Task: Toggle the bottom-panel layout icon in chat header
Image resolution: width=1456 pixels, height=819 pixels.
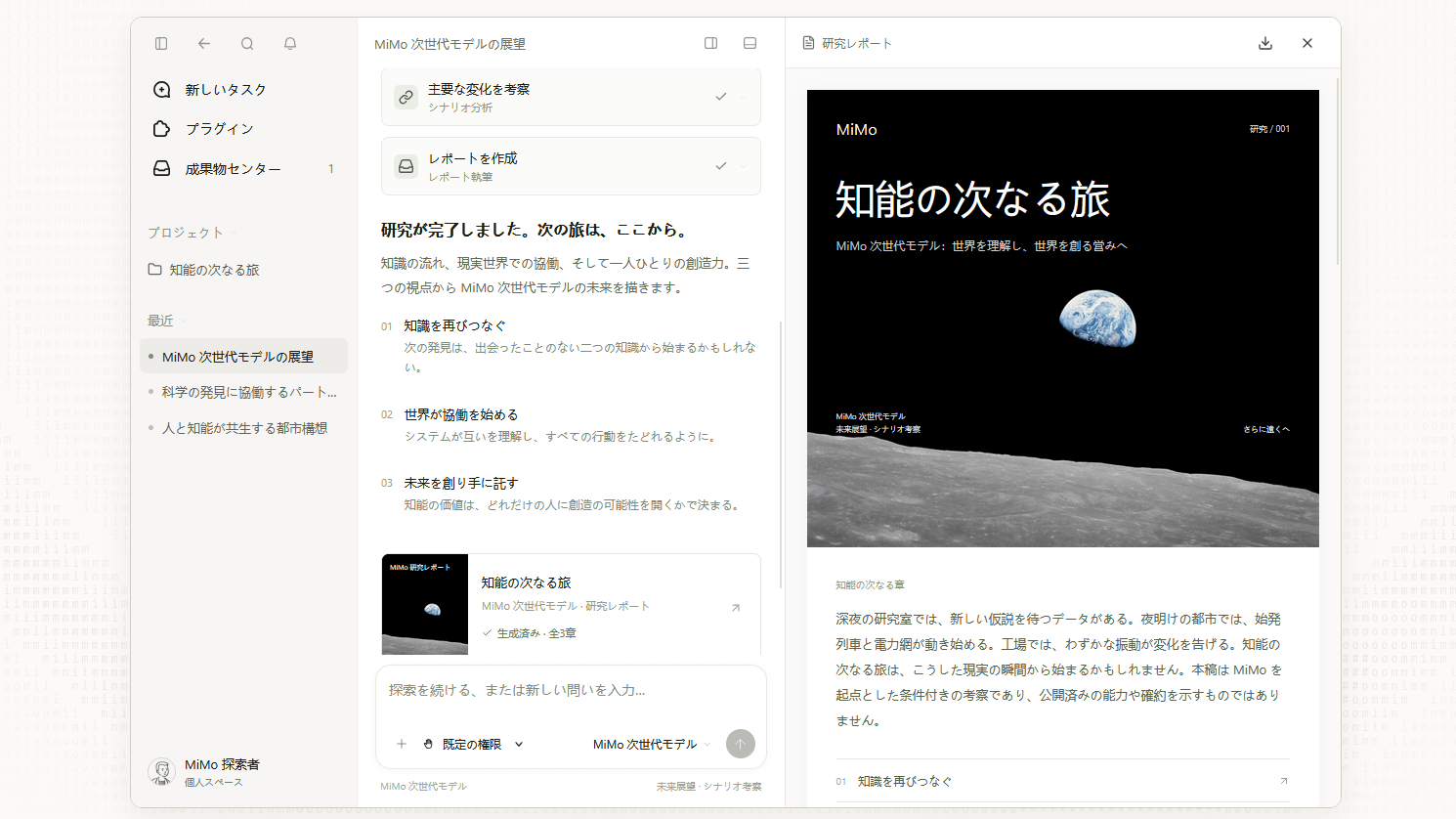Action: [x=750, y=44]
